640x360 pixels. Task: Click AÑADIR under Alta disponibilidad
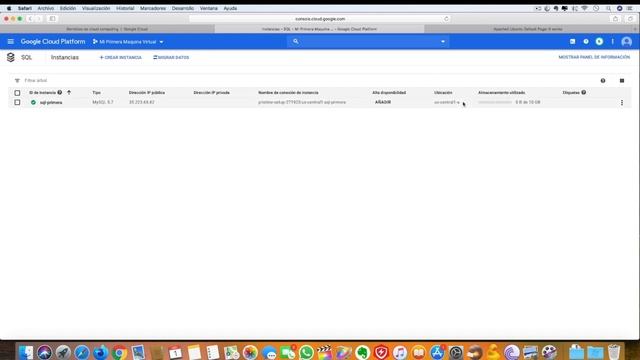click(x=383, y=102)
